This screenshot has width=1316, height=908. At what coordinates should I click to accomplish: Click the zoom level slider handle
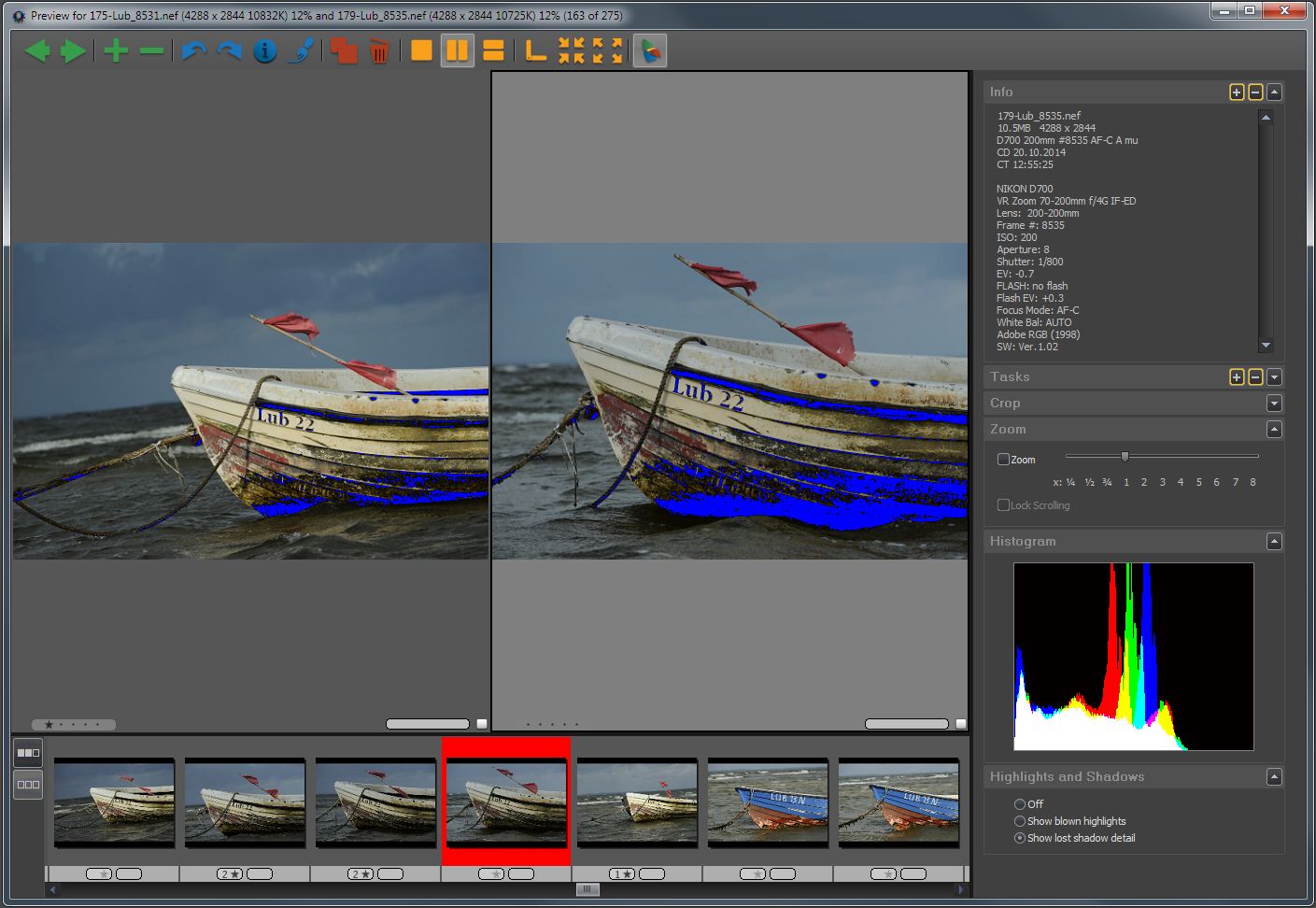pos(1125,457)
